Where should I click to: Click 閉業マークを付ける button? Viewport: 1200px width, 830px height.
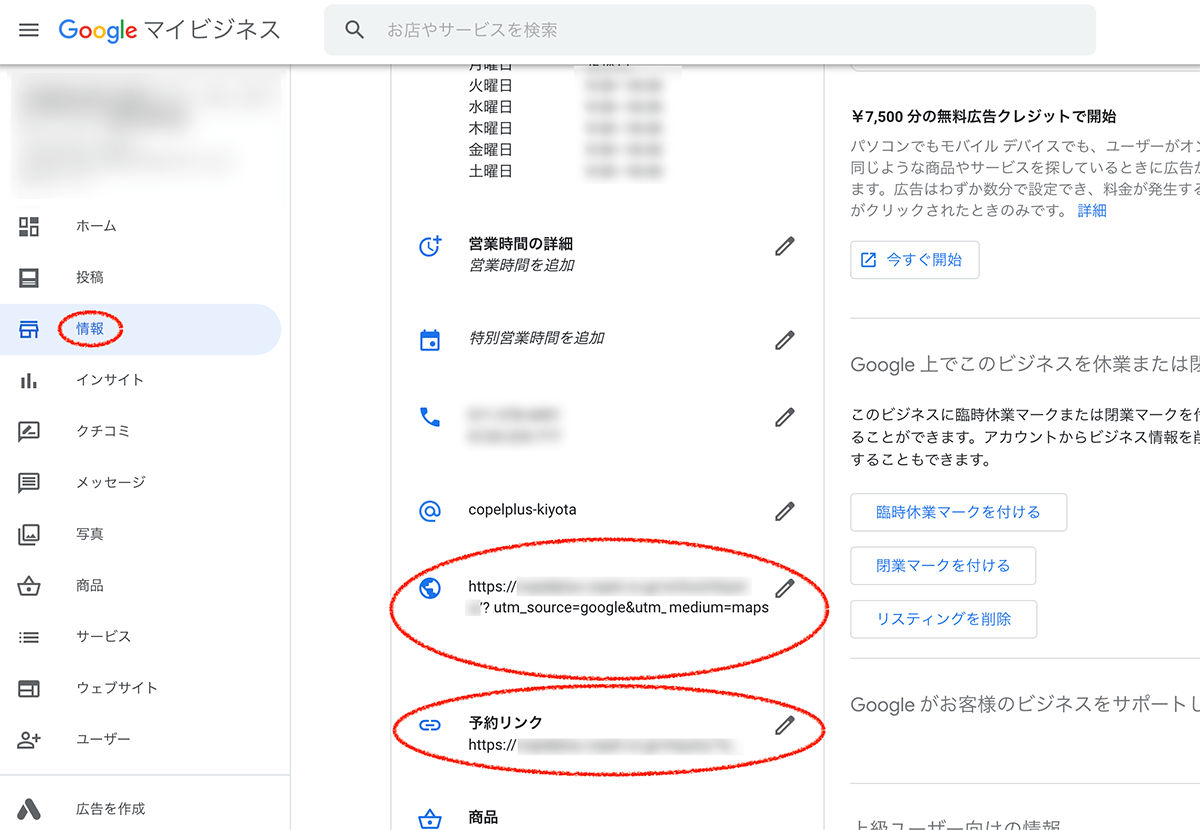(943, 566)
